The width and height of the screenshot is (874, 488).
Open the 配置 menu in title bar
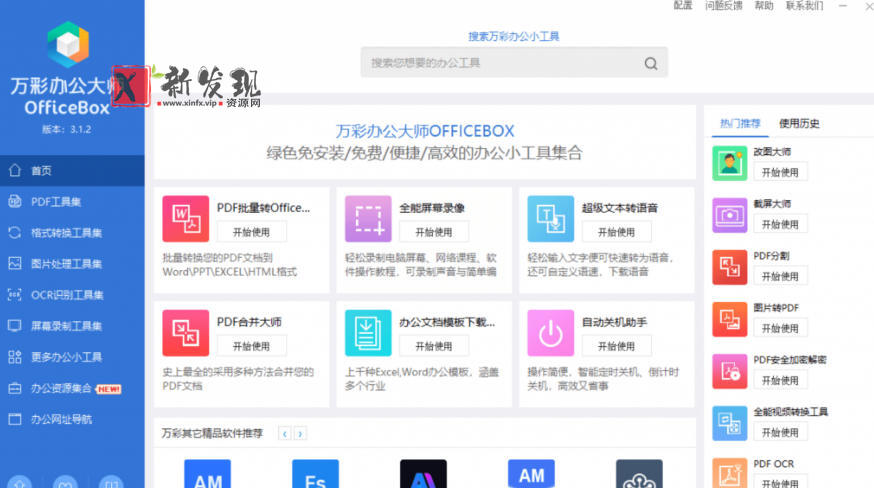683,6
